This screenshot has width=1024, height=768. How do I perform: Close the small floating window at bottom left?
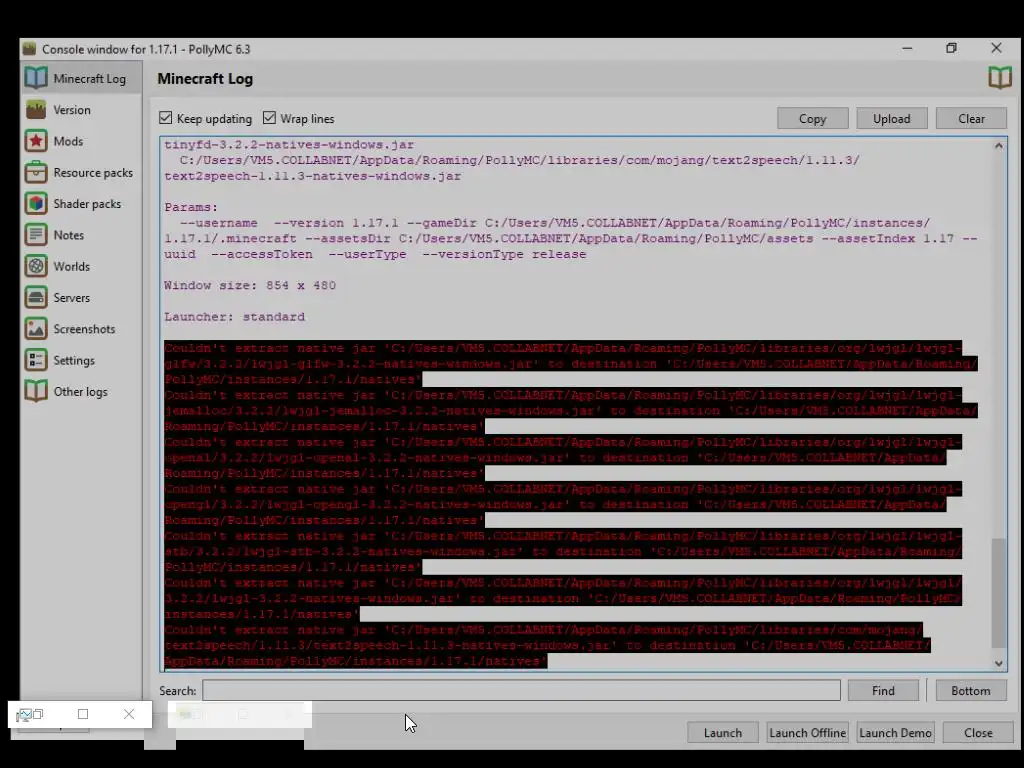(x=129, y=714)
